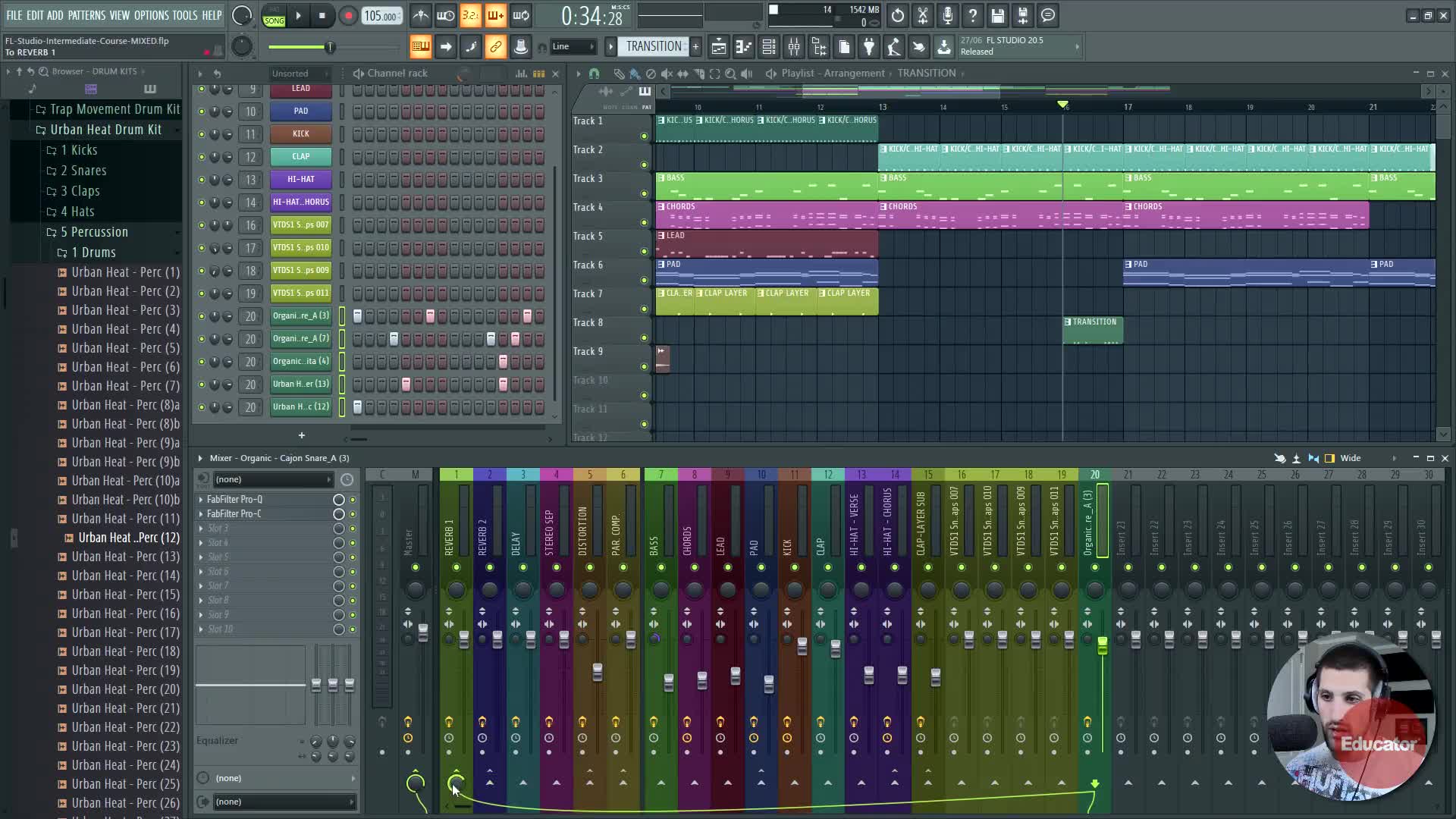This screenshot has width=1456, height=819.
Task: Open the Piano roll view icon
Action: point(744,47)
